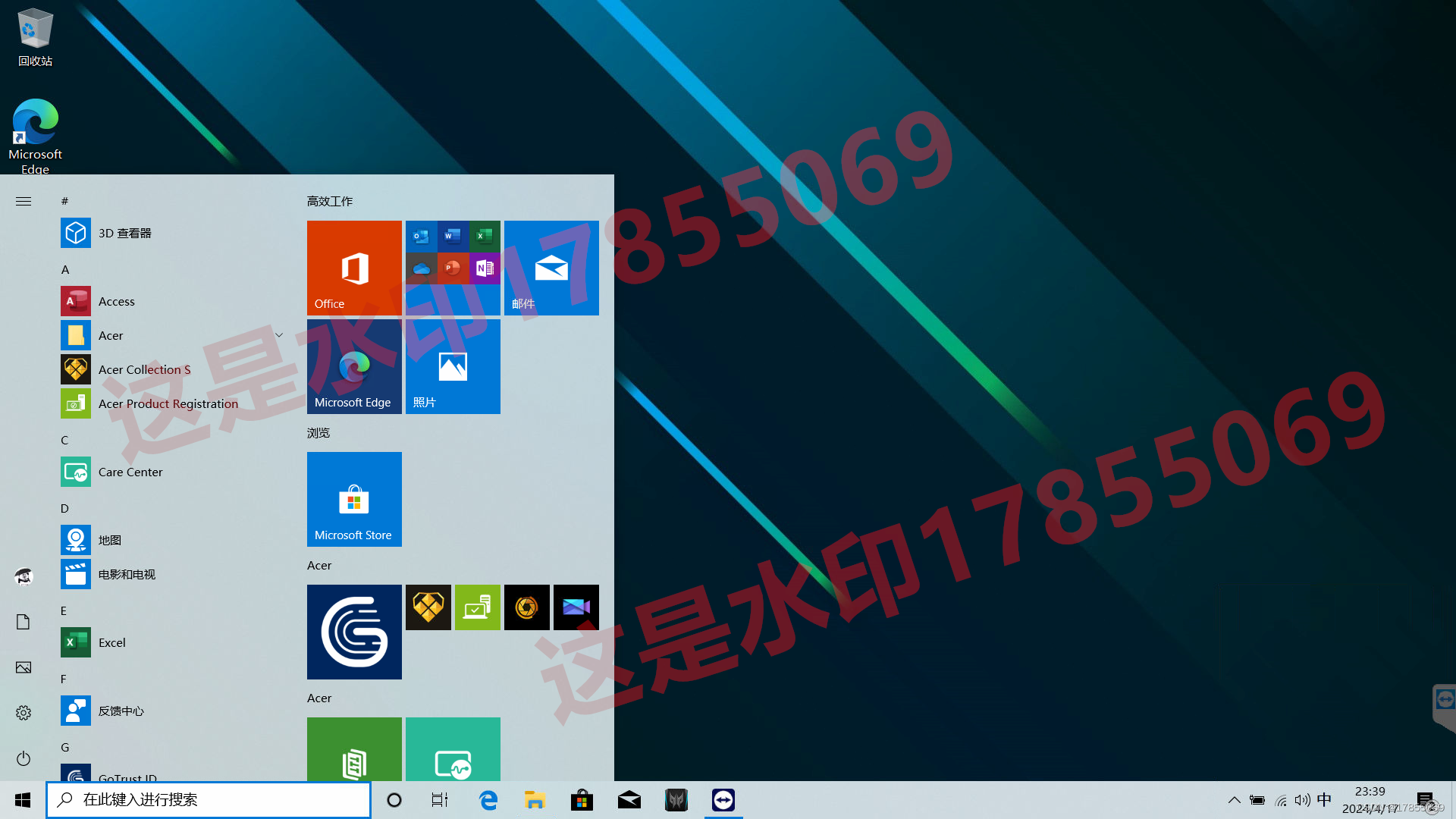Toggle the 中 input method indicator
Viewport: 1456px width, 819px height.
point(1324,800)
